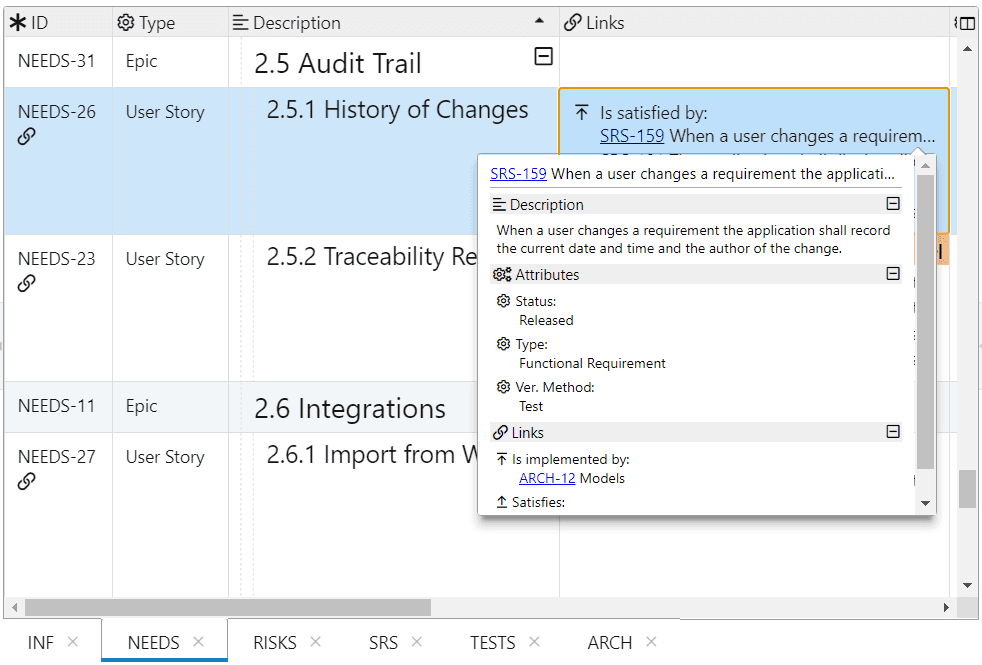The width and height of the screenshot is (982, 665).
Task: Switch to the SRS tab
Action: pyautogui.click(x=383, y=643)
